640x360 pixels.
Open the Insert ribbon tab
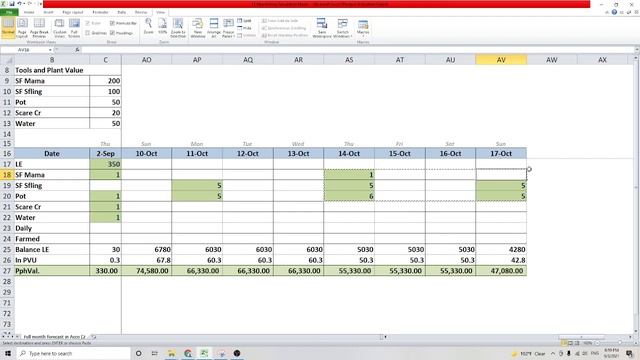48,12
